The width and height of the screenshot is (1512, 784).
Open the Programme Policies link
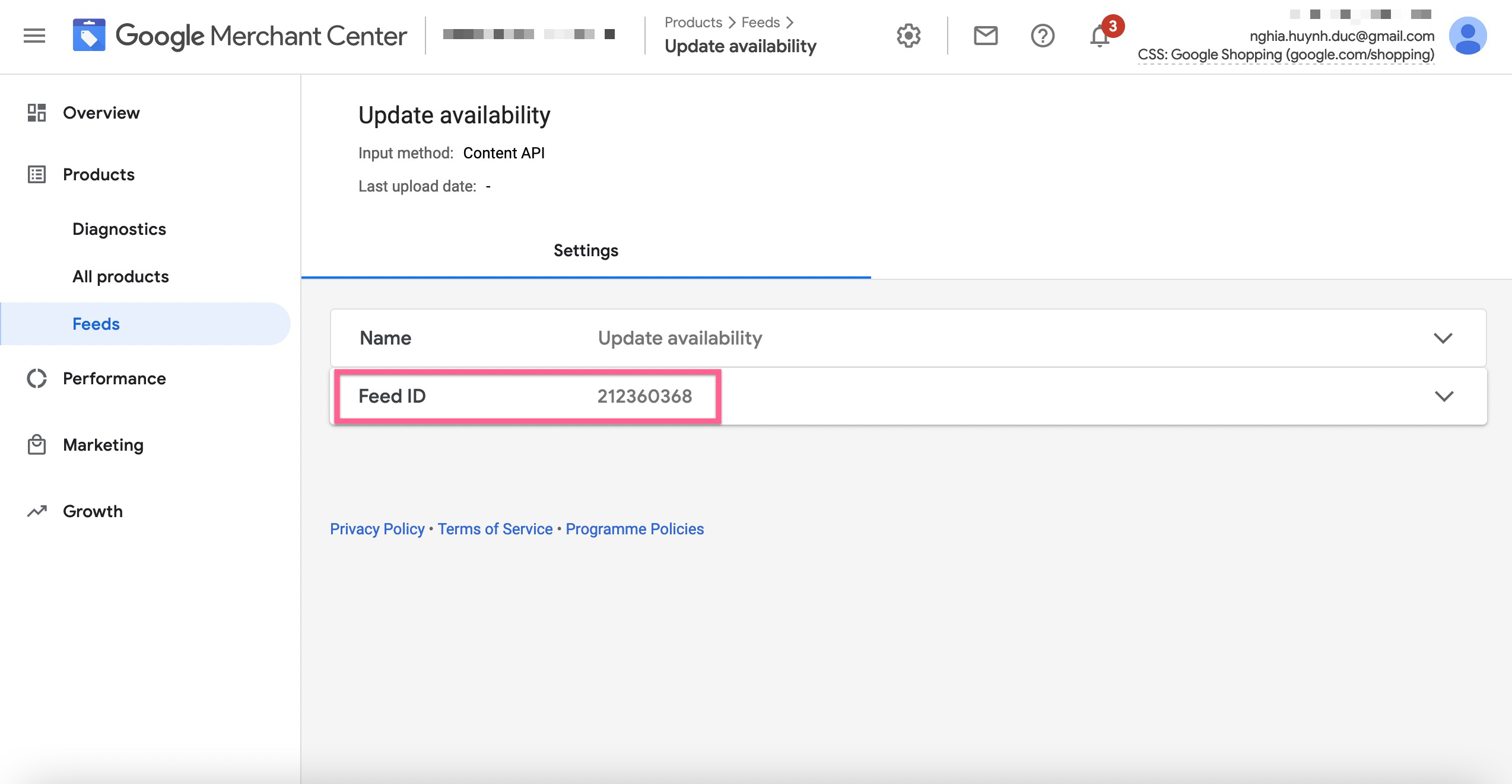pos(634,529)
